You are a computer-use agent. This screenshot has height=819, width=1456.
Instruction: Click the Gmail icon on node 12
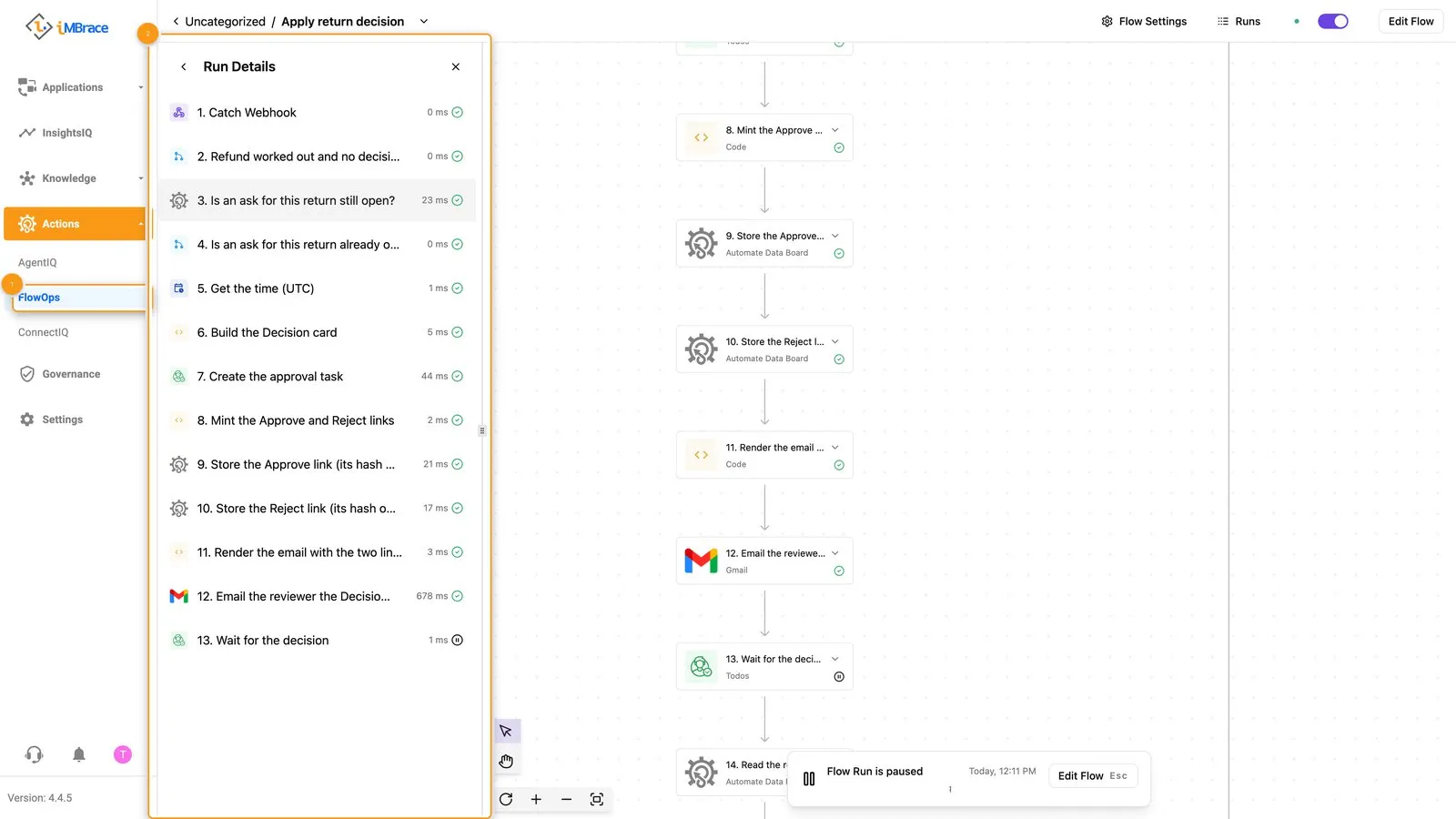pyautogui.click(x=701, y=561)
